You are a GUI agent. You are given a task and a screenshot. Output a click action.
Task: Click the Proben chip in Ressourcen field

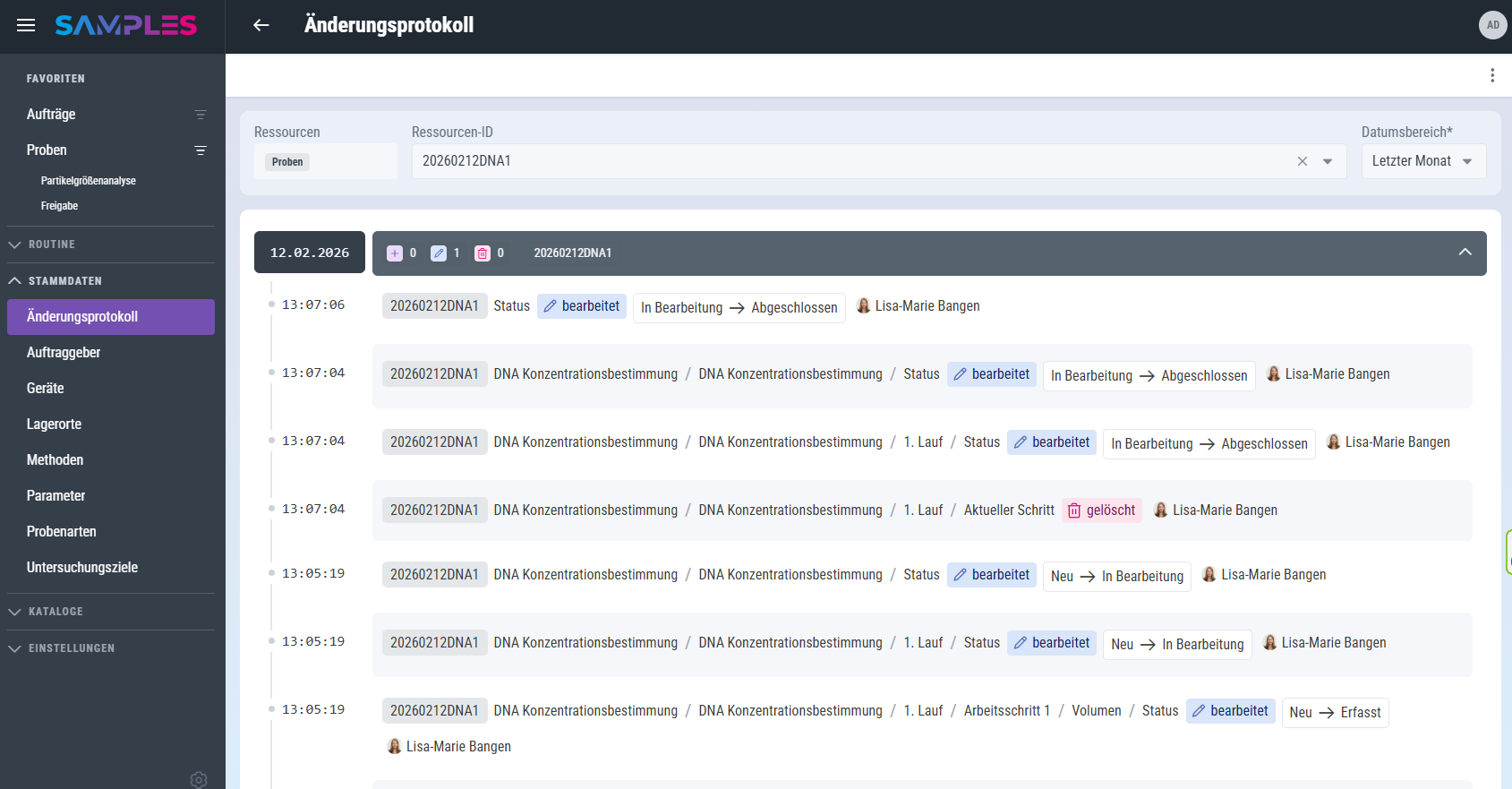287,162
